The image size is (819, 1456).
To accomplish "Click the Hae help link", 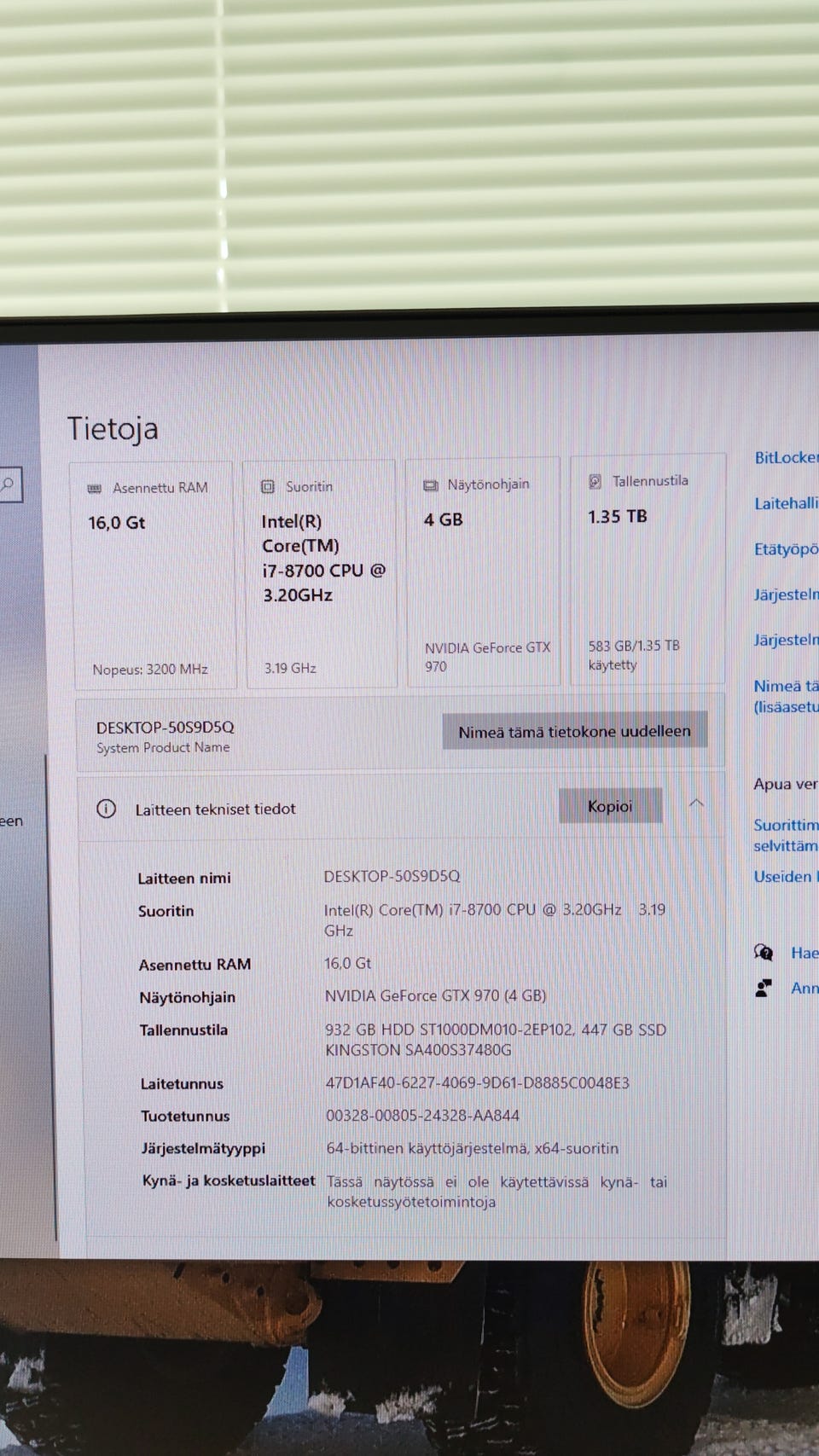I will [804, 953].
